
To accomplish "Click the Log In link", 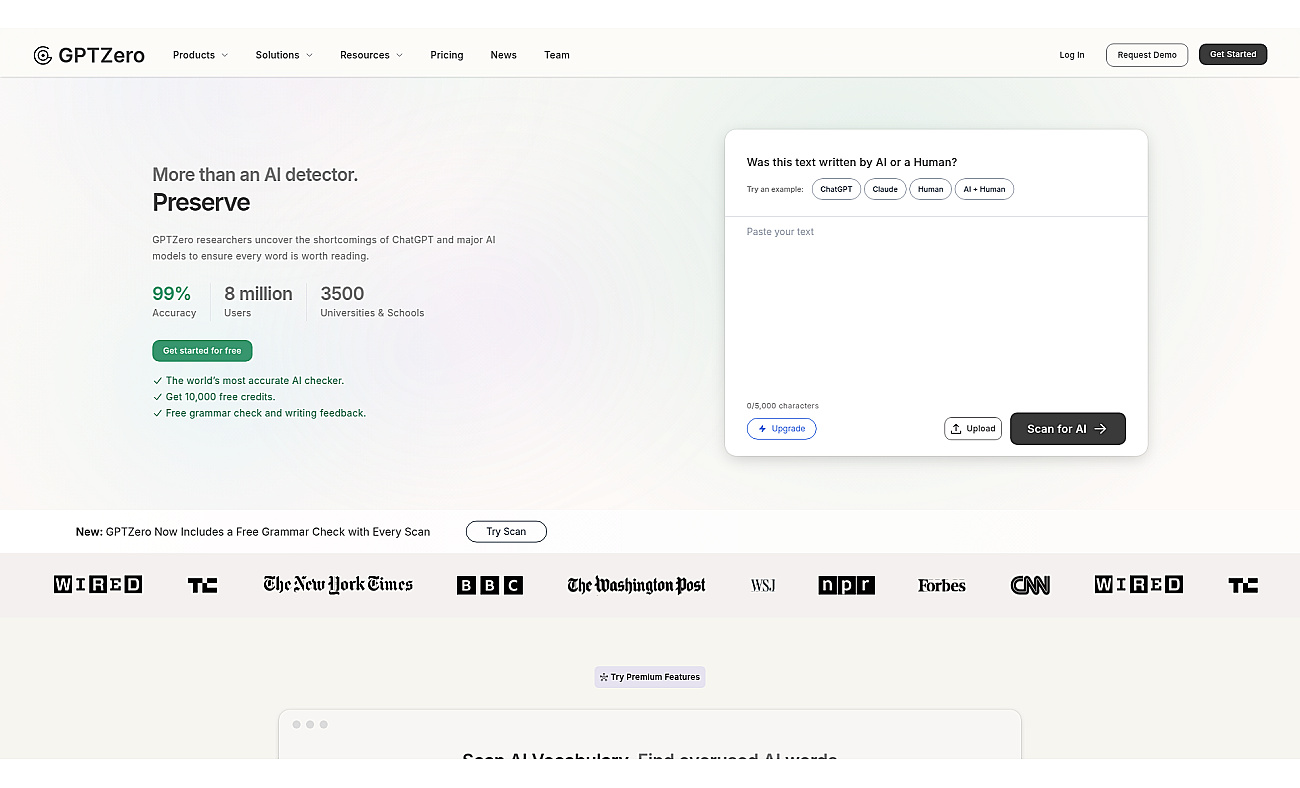I will [1072, 55].
